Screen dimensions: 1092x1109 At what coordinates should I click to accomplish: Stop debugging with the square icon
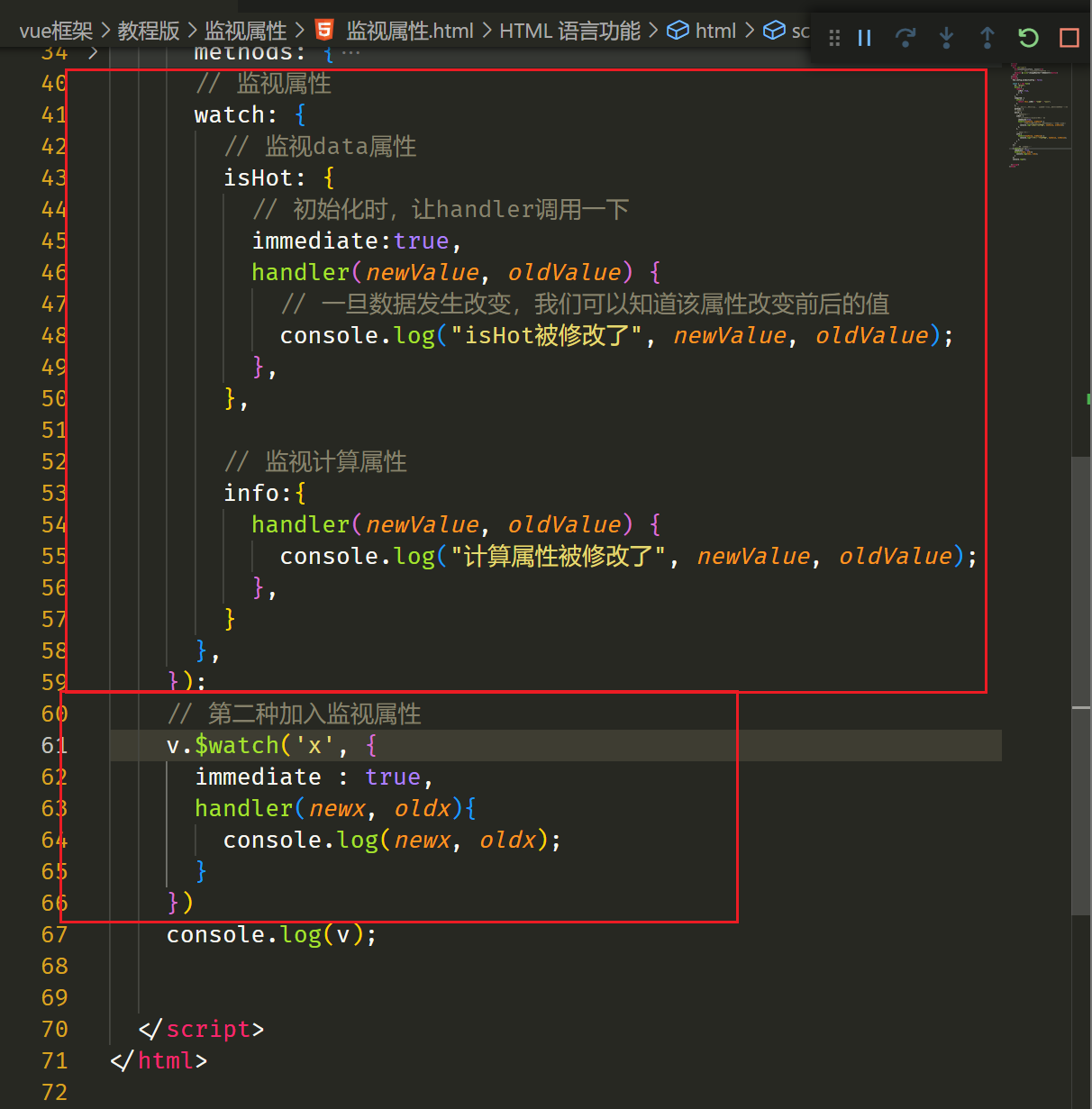1069,38
